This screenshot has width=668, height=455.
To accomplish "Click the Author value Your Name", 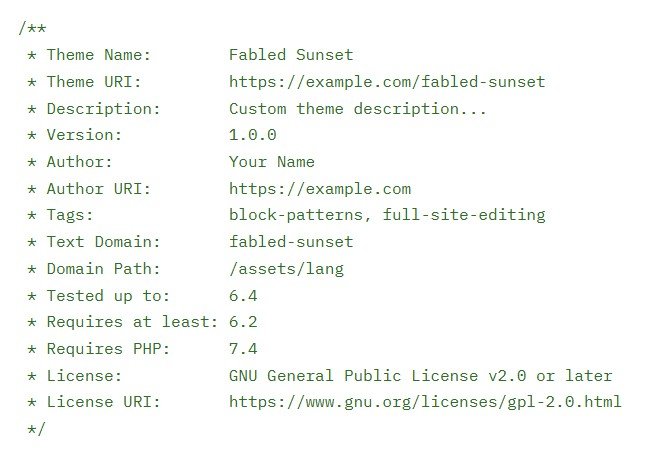I will click(x=272, y=162).
